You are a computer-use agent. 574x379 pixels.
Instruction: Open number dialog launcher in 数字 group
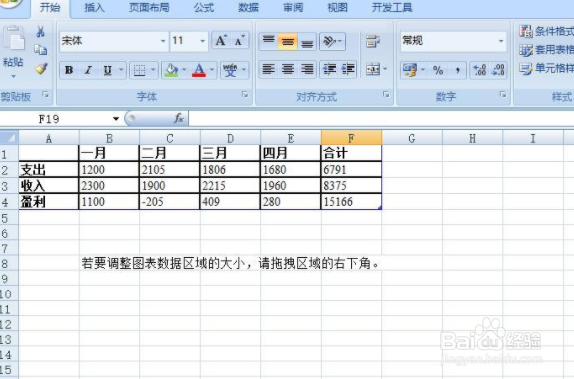click(503, 95)
